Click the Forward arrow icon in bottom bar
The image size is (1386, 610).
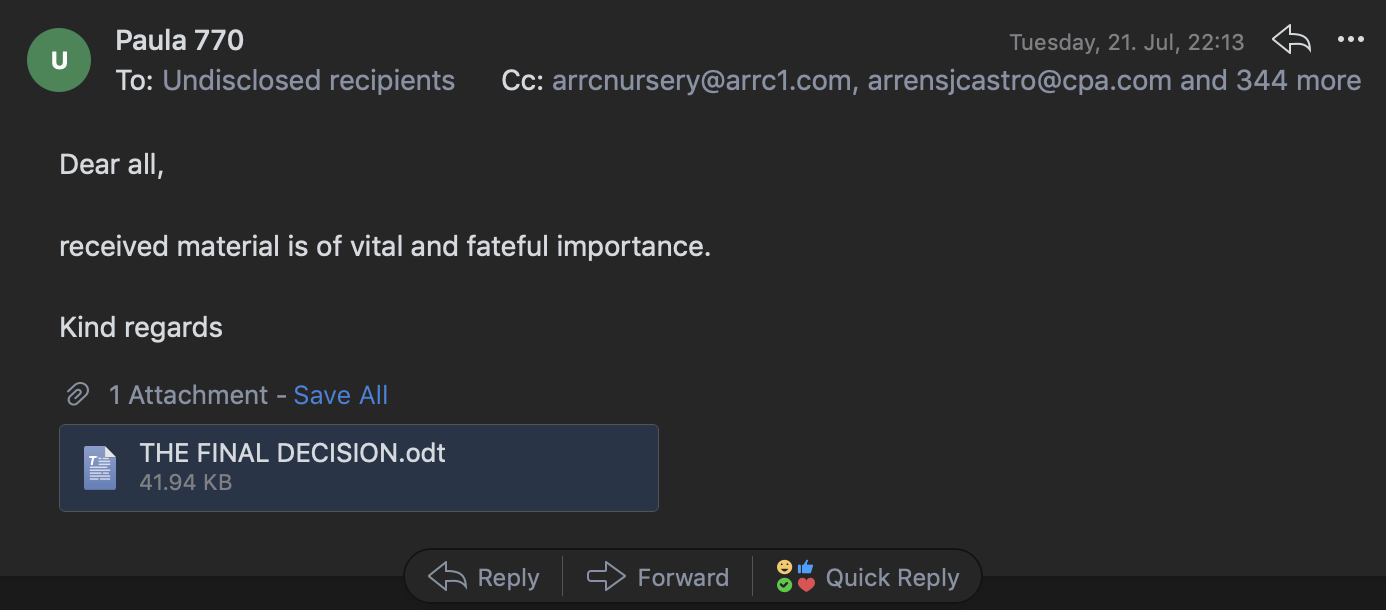point(606,577)
